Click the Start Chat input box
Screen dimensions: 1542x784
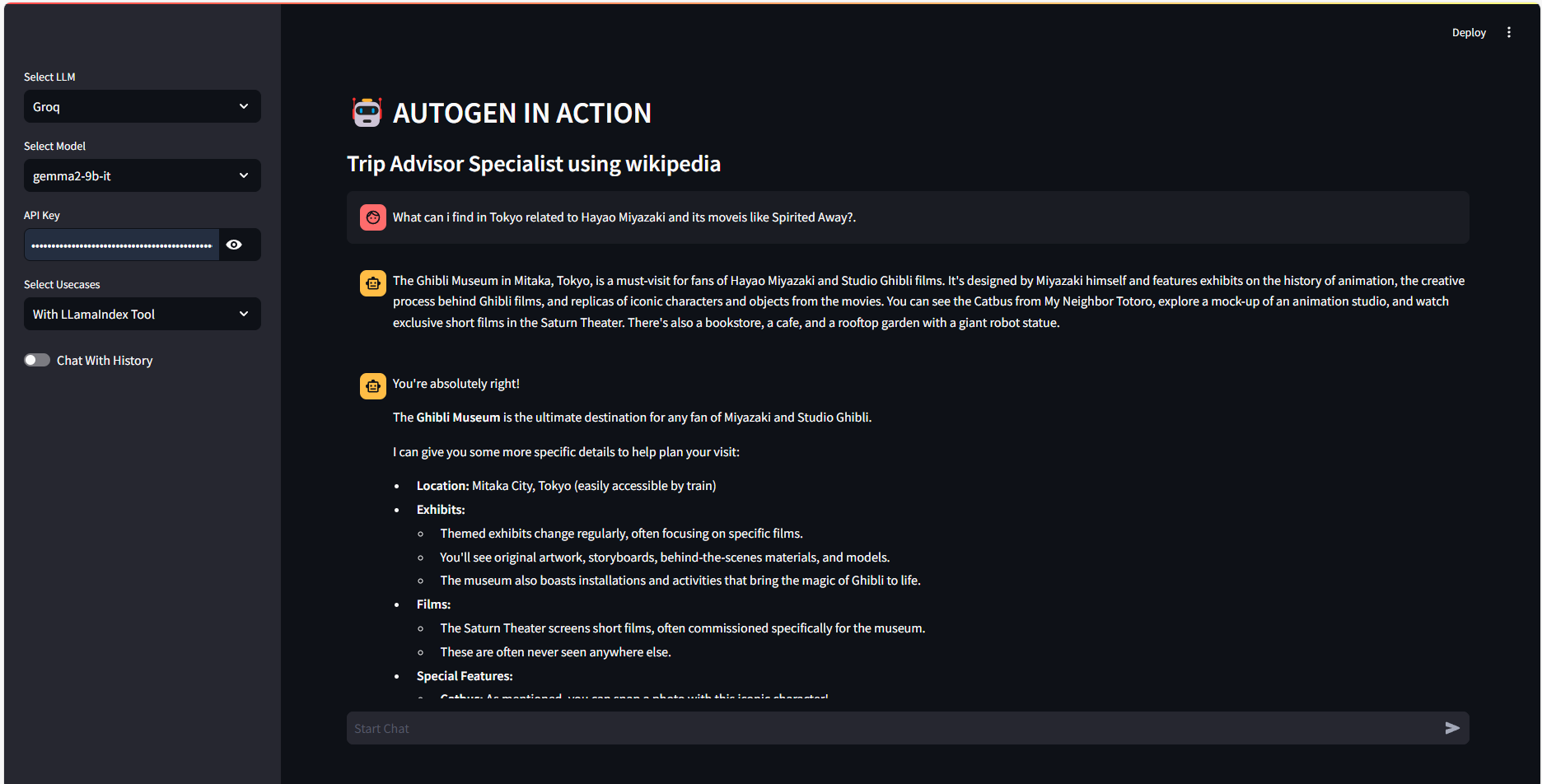(894, 729)
